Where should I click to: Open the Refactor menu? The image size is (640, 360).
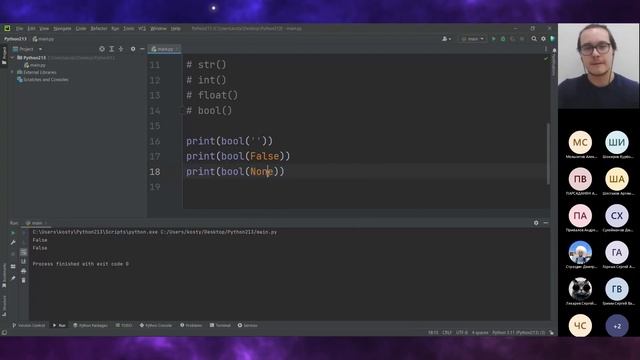pyautogui.click(x=99, y=29)
